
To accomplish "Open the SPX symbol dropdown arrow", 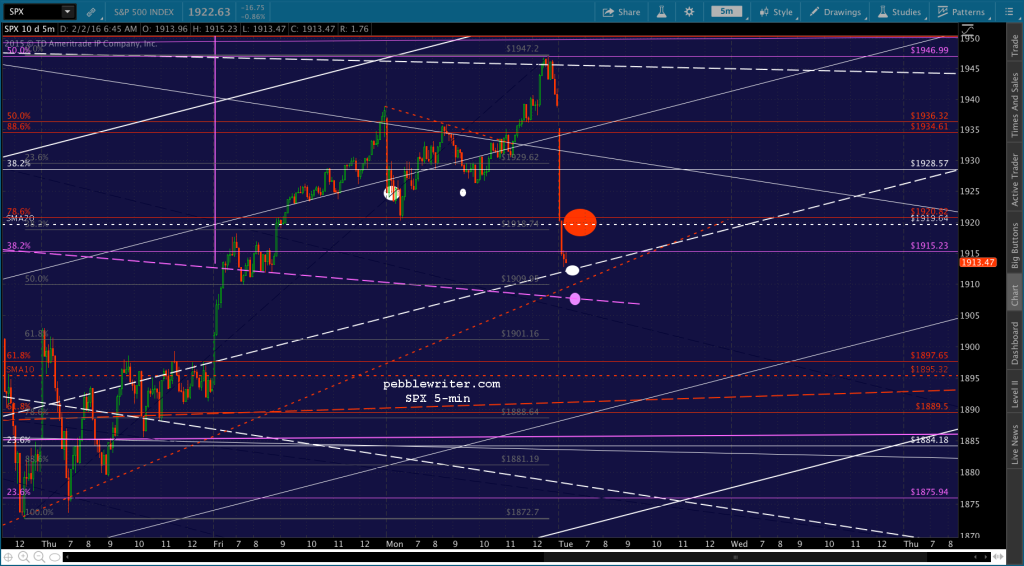I will (x=67, y=12).
